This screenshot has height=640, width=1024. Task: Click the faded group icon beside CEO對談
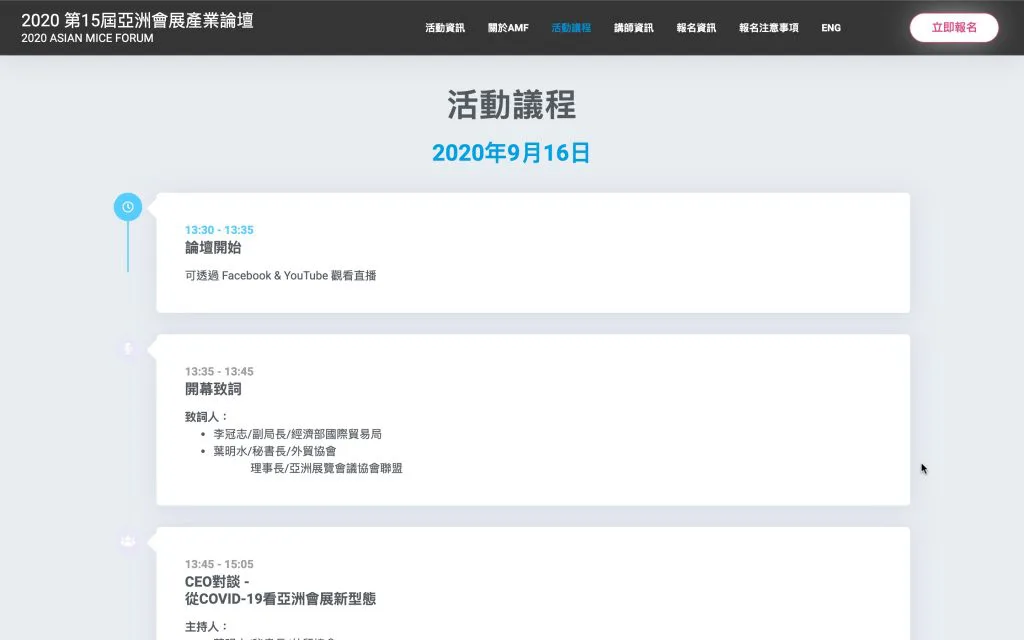[x=128, y=541]
